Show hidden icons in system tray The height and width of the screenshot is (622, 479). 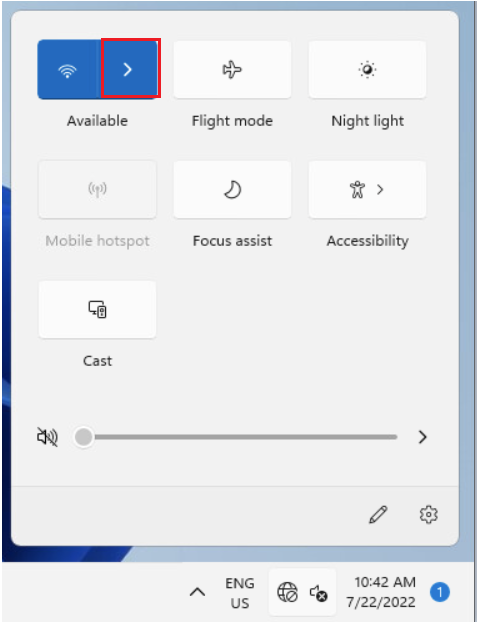(197, 592)
